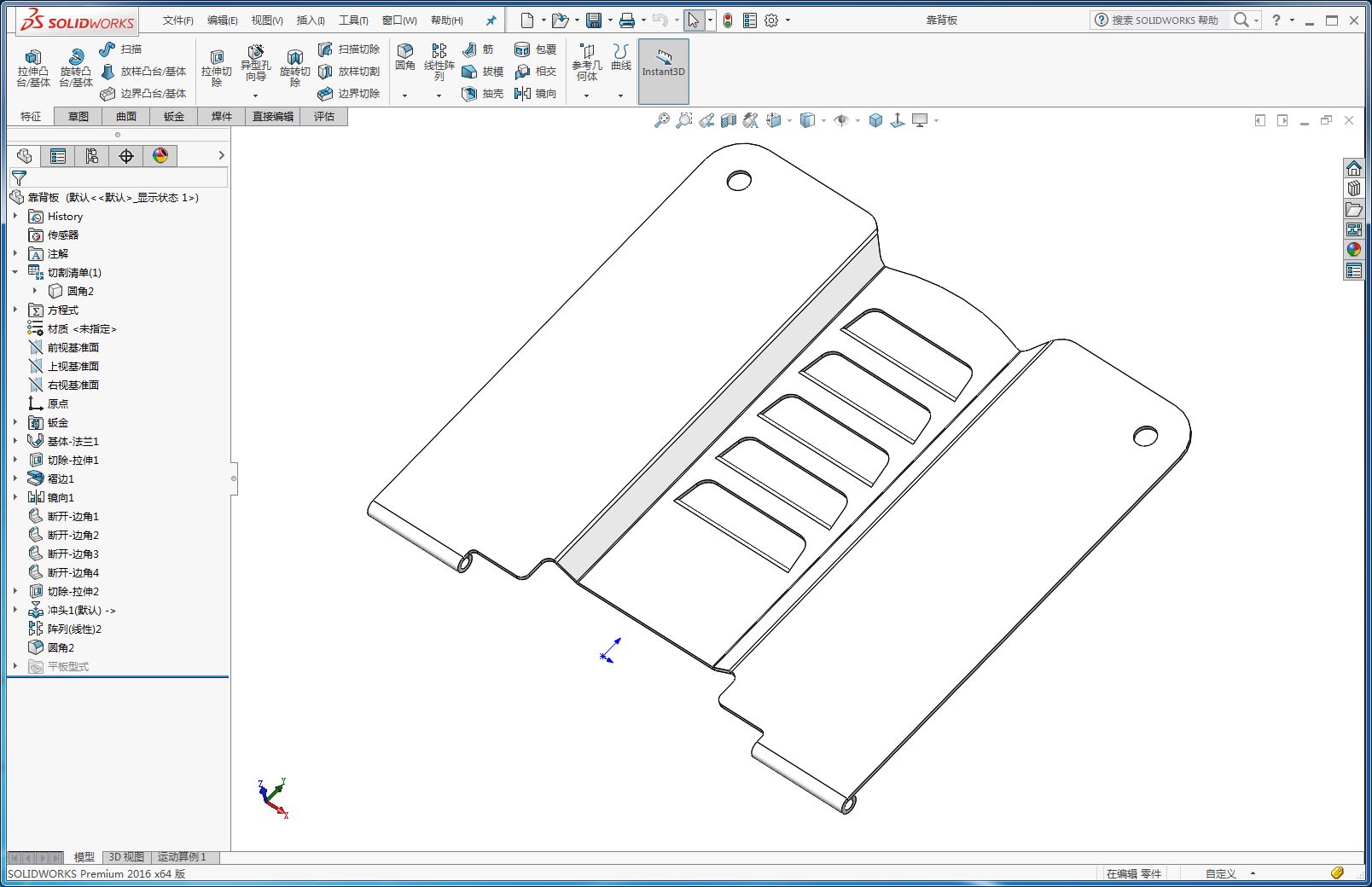The height and width of the screenshot is (887, 1372).
Task: Open the 工具(T) menu
Action: (x=353, y=20)
